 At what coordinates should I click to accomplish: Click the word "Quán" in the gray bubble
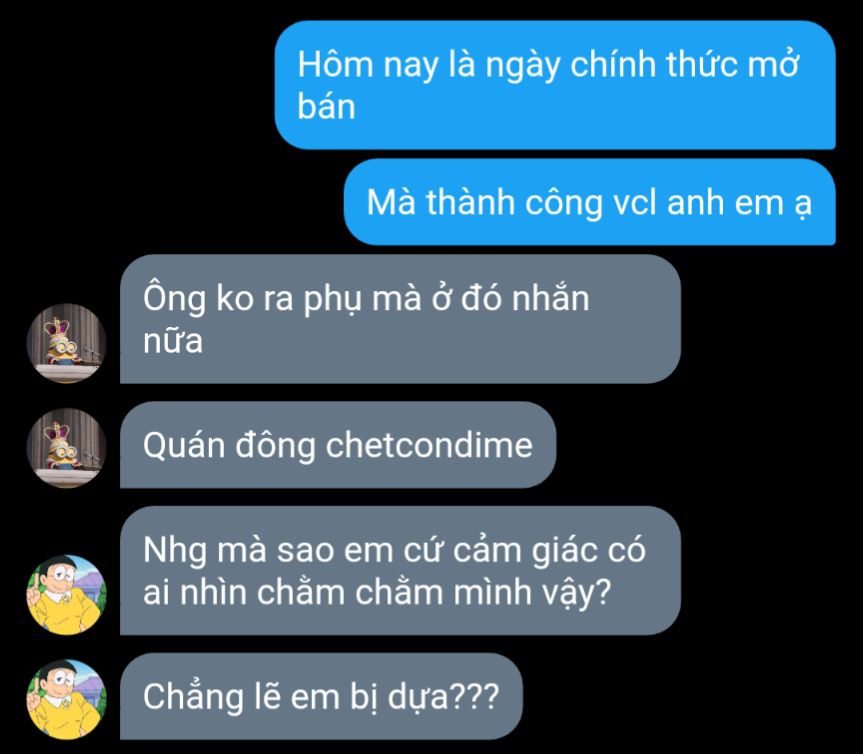[184, 445]
